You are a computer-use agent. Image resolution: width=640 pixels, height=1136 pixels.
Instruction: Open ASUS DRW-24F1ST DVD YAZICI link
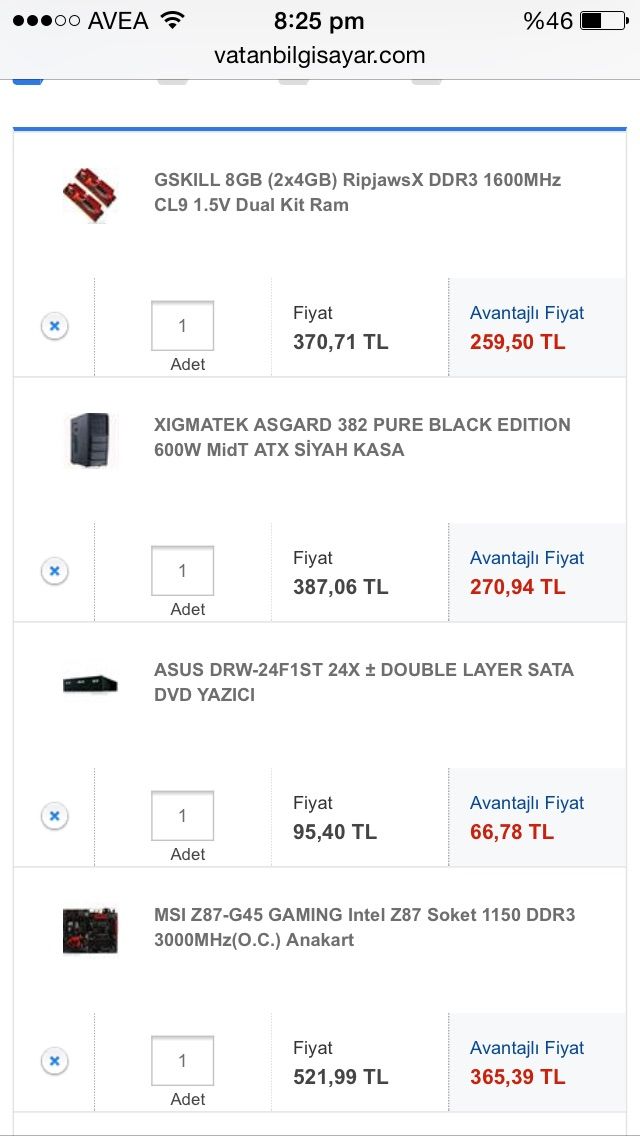pos(364,682)
